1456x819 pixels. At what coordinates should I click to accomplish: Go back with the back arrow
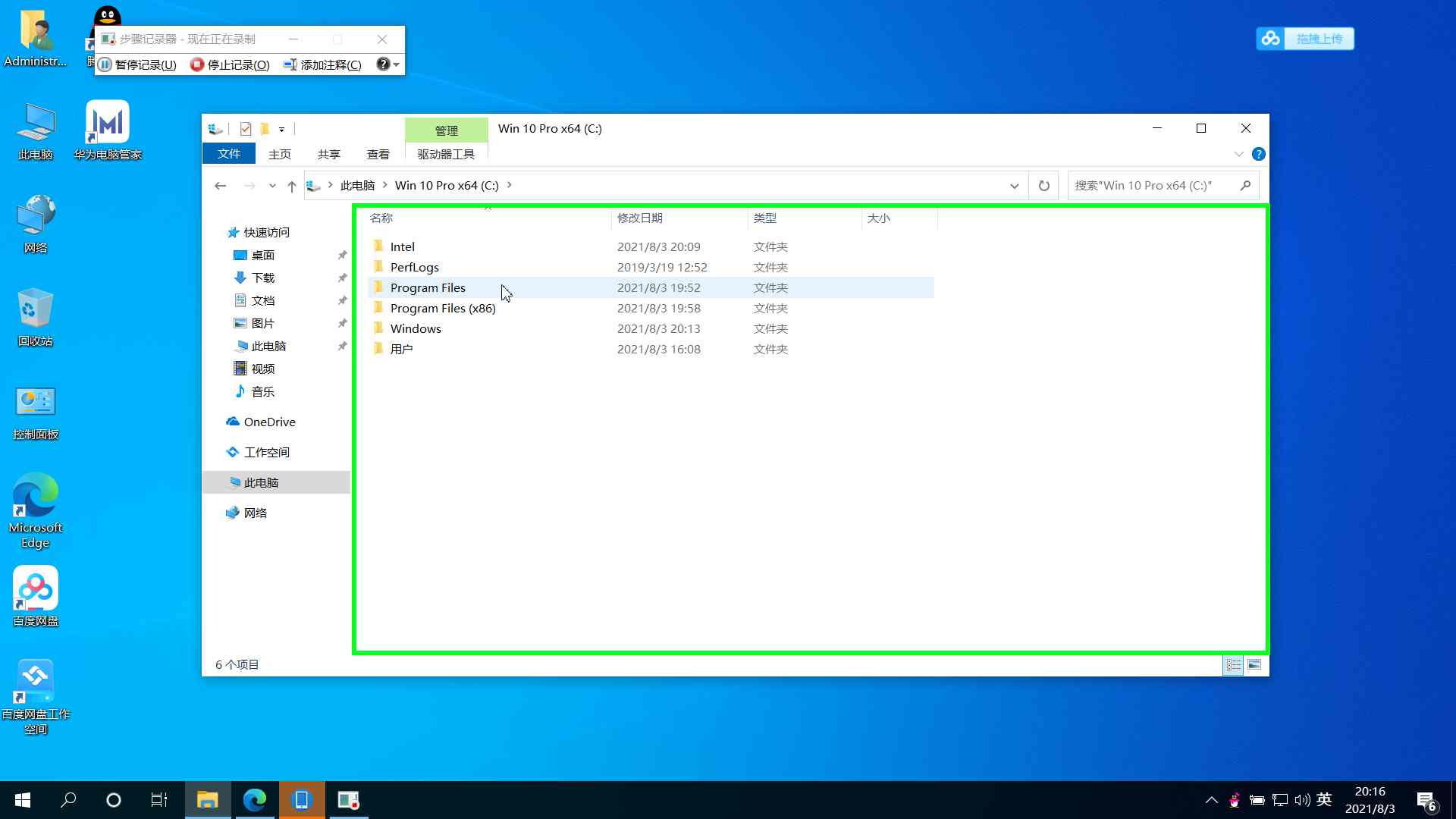(x=221, y=186)
